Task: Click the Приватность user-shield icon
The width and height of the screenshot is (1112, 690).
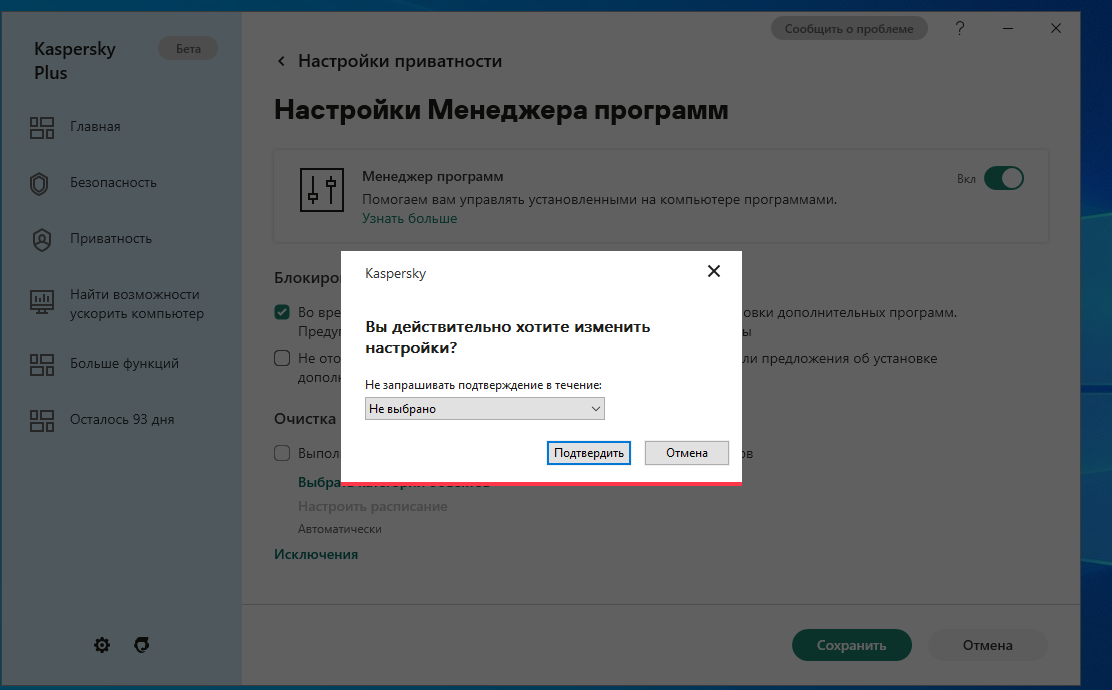Action: point(42,240)
